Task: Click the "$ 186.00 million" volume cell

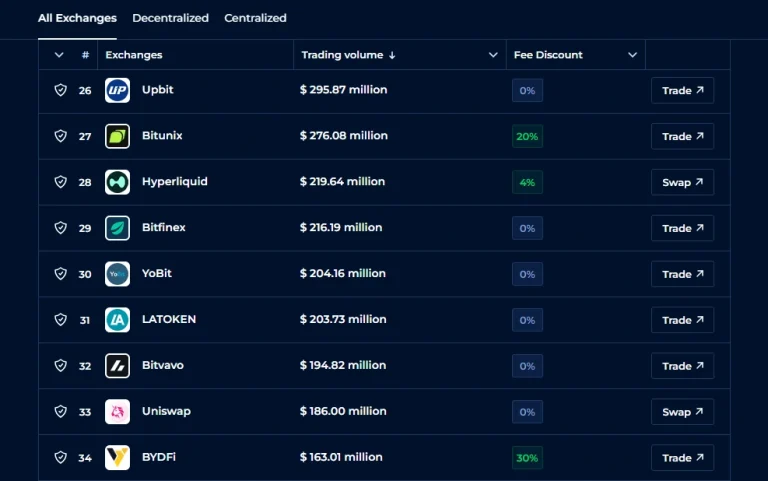Action: (x=343, y=411)
